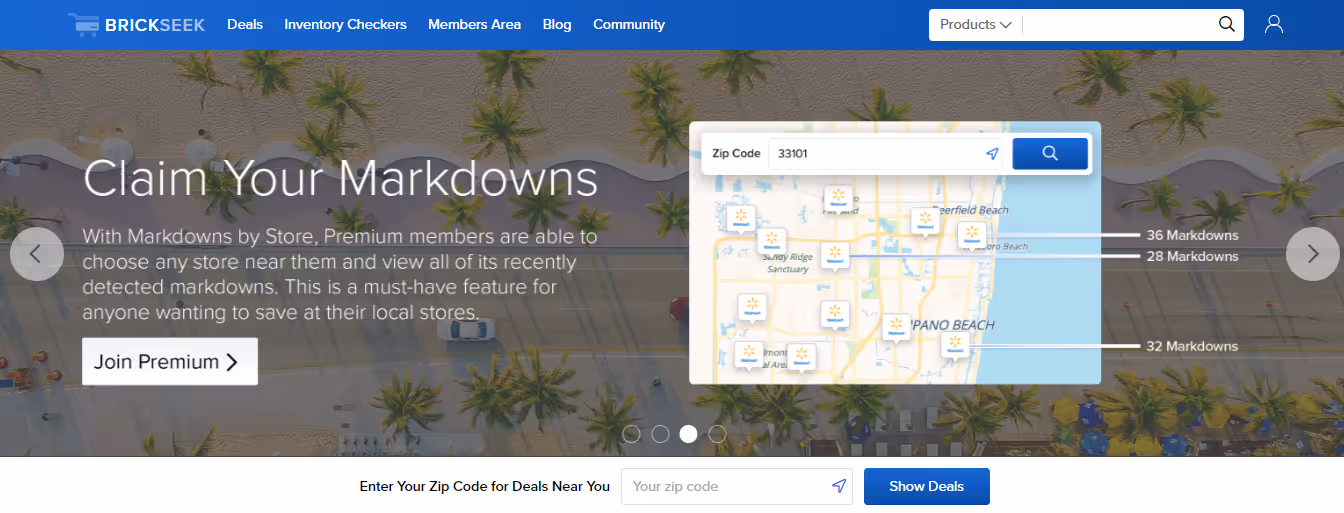Image resolution: width=1344 pixels, height=513 pixels.
Task: Advance to the next carousel slide
Action: coord(1312,254)
